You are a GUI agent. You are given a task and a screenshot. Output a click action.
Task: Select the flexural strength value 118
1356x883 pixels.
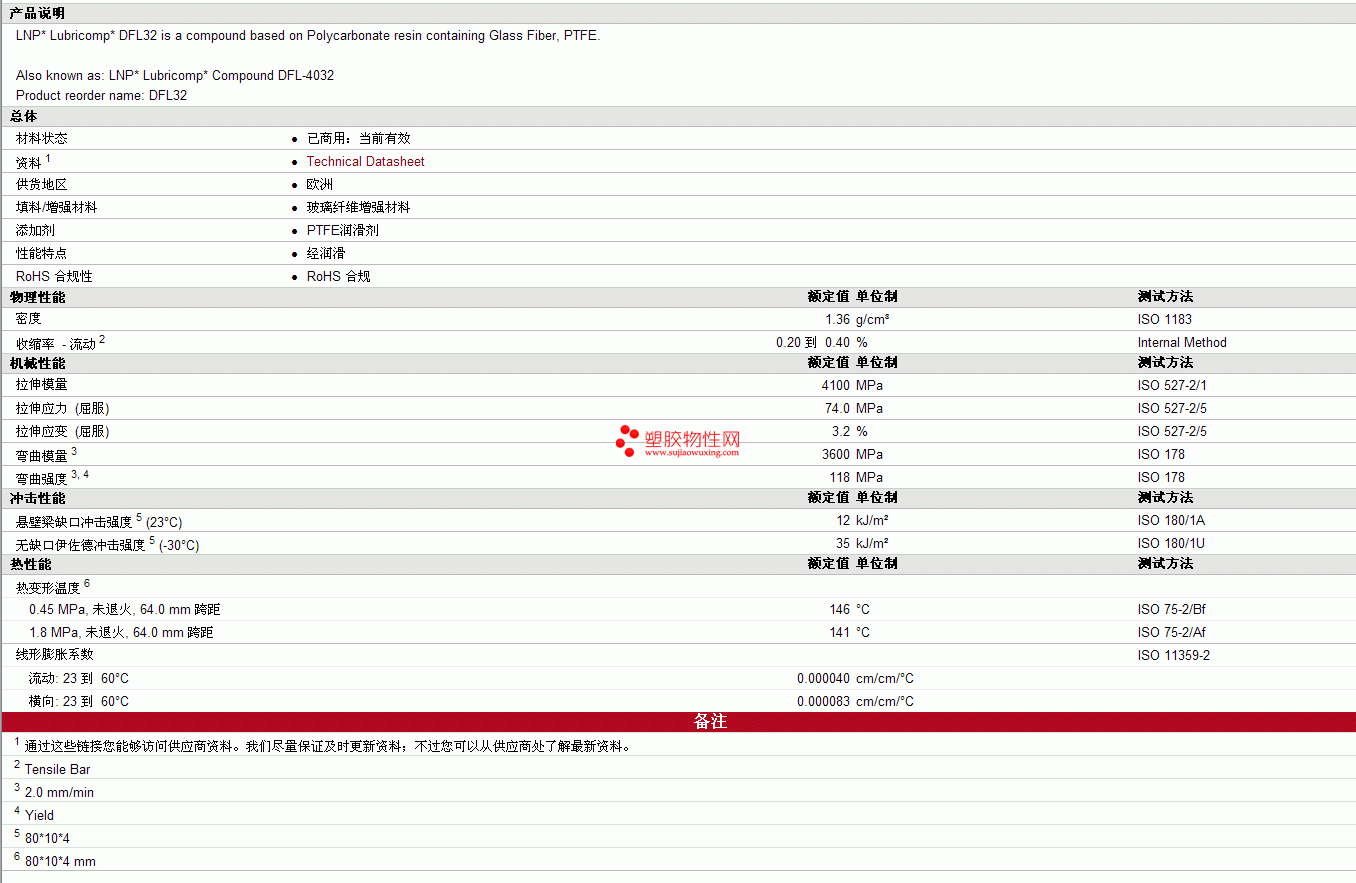point(840,477)
